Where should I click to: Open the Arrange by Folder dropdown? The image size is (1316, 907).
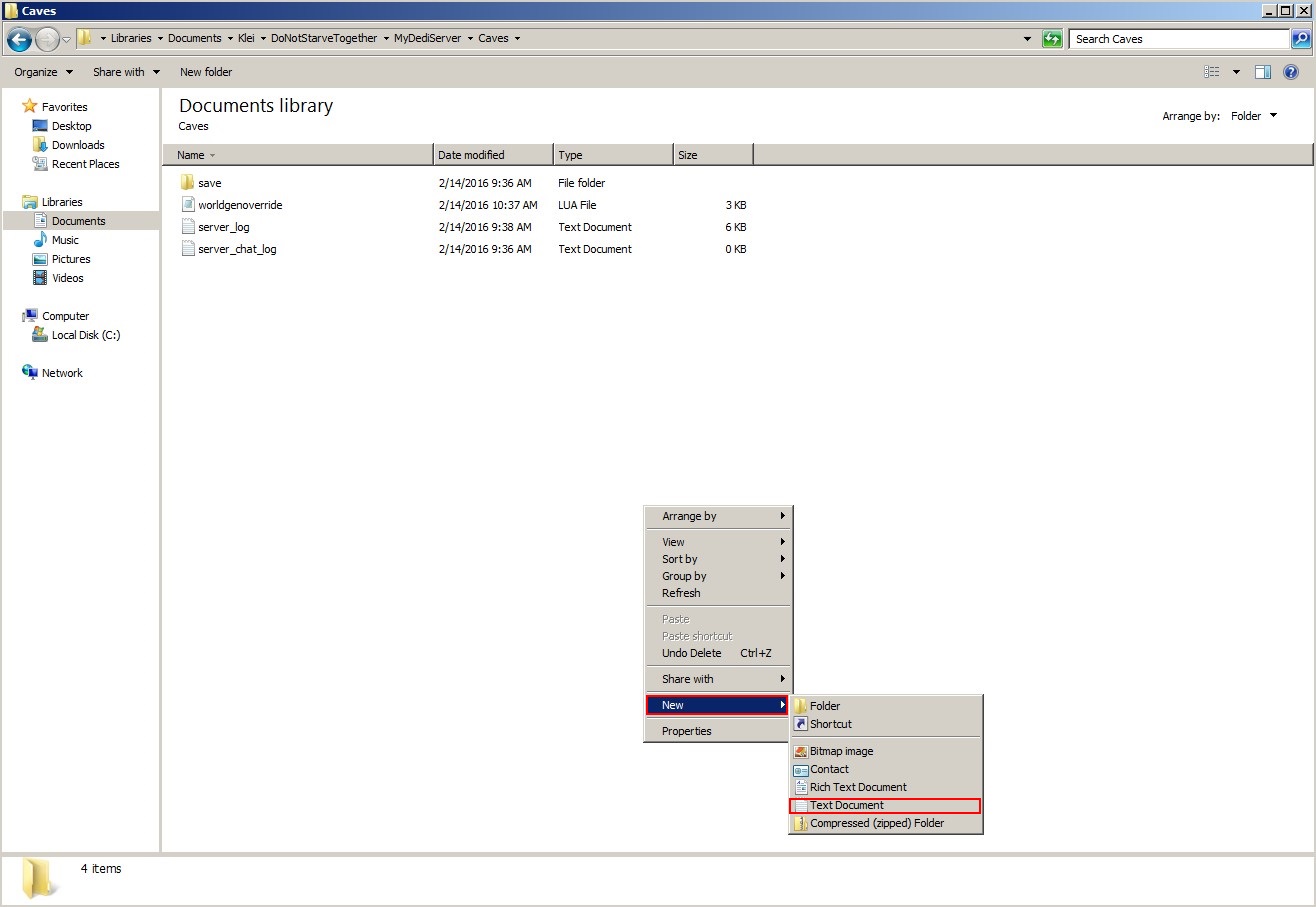pos(1254,116)
